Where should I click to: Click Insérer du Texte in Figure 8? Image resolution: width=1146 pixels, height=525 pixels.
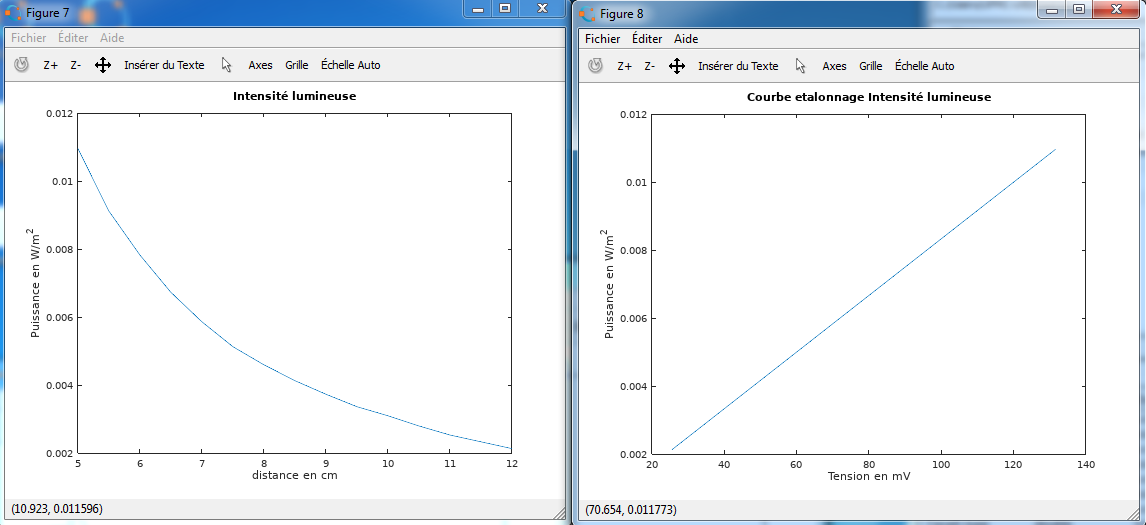pos(738,66)
